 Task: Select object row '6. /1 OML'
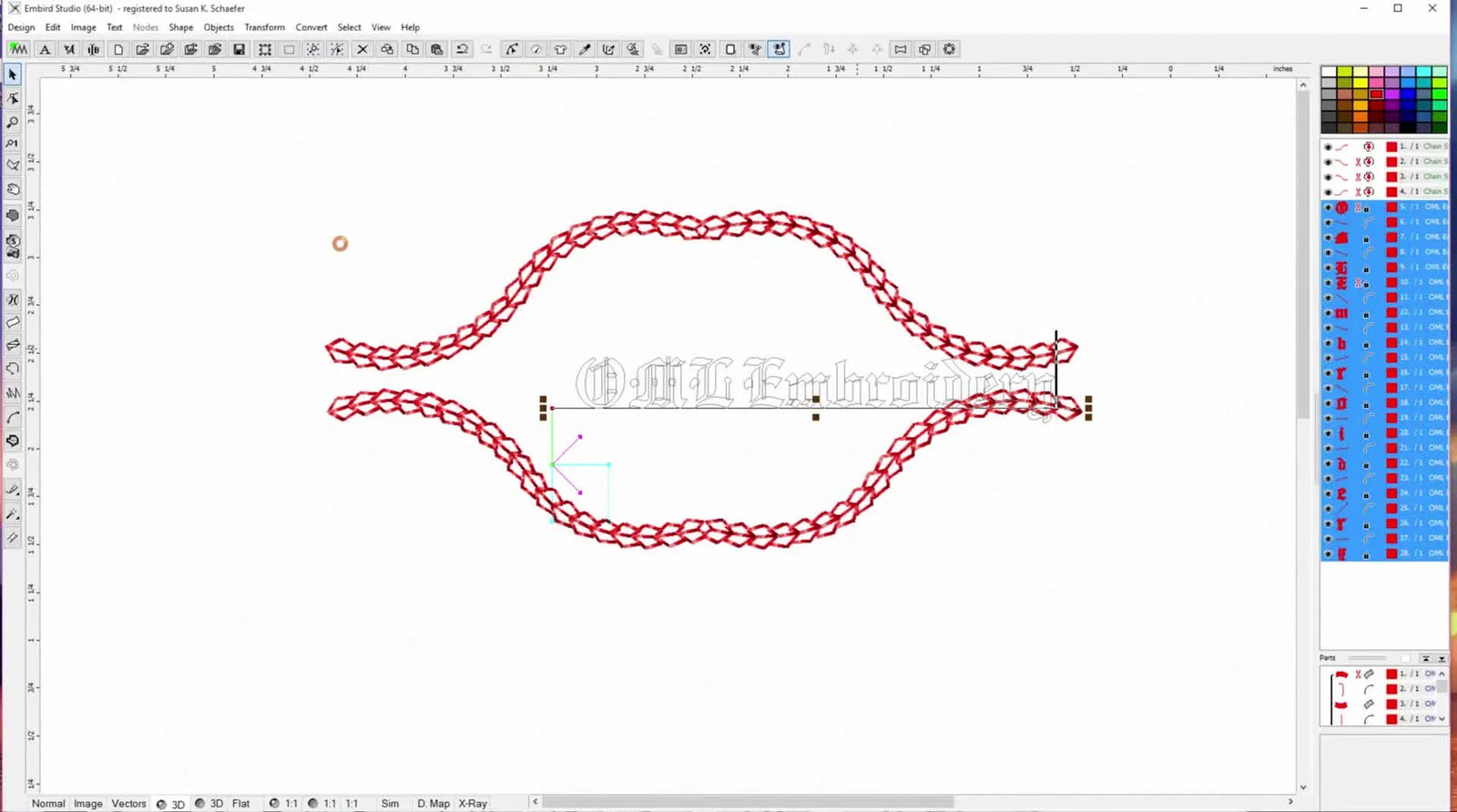pyautogui.click(x=1384, y=222)
